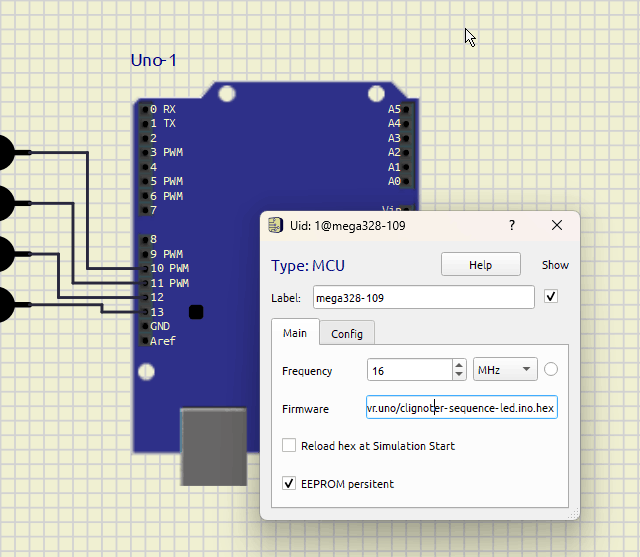Click pin 1 TX on the Uno board
640x557 pixels.
tap(145, 124)
